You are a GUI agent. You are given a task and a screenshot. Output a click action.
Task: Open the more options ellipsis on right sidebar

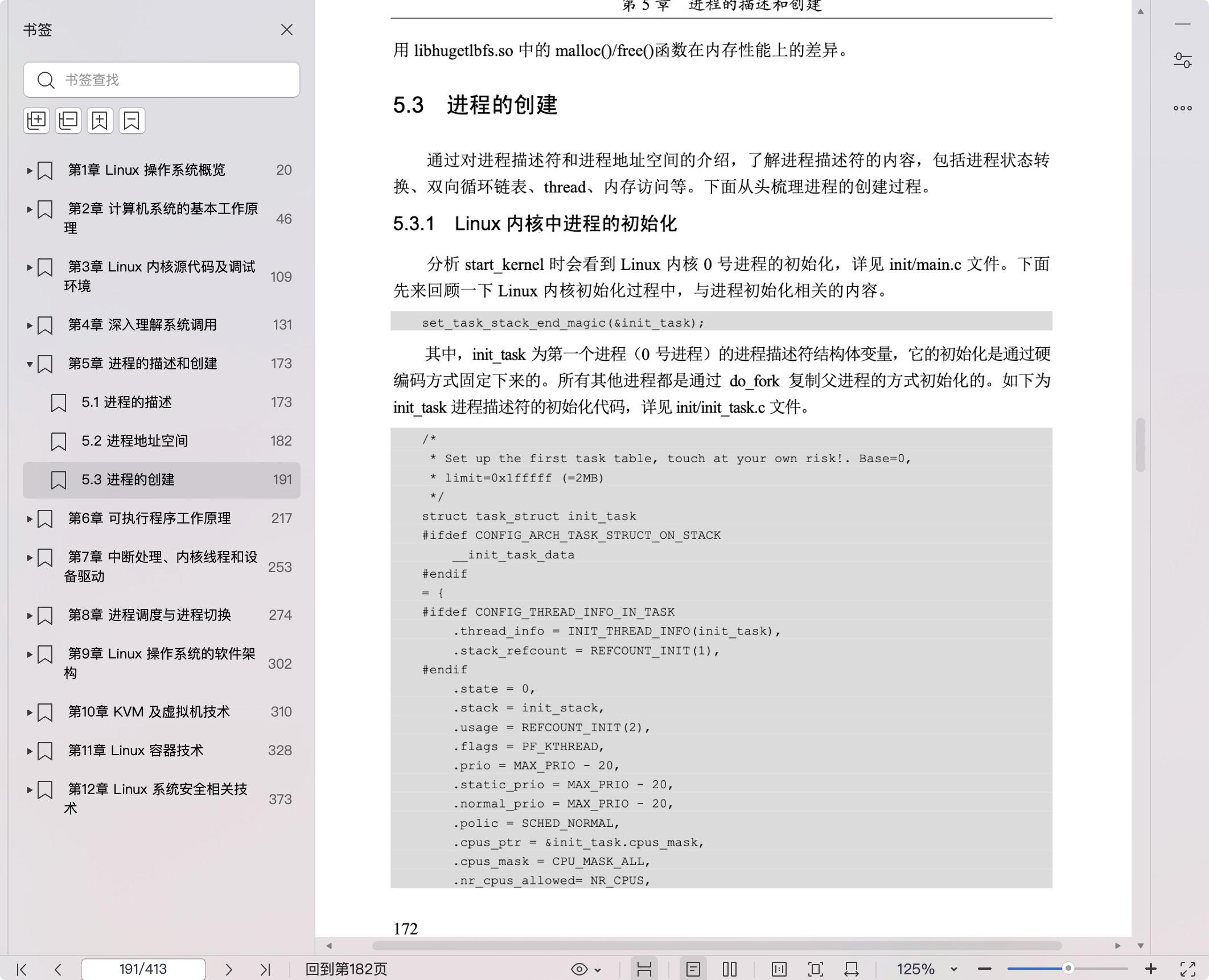(1182, 108)
